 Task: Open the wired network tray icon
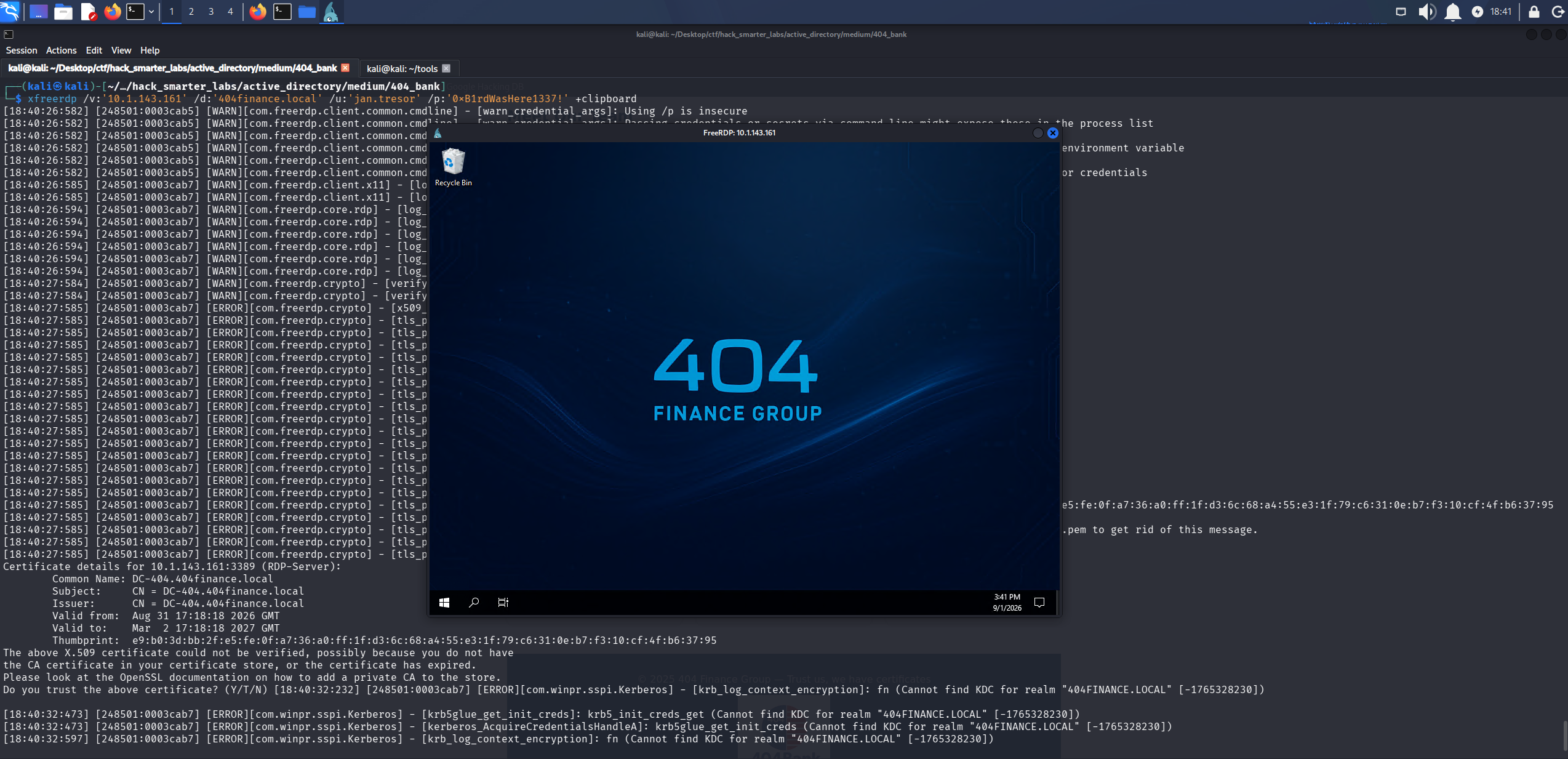coord(1401,12)
